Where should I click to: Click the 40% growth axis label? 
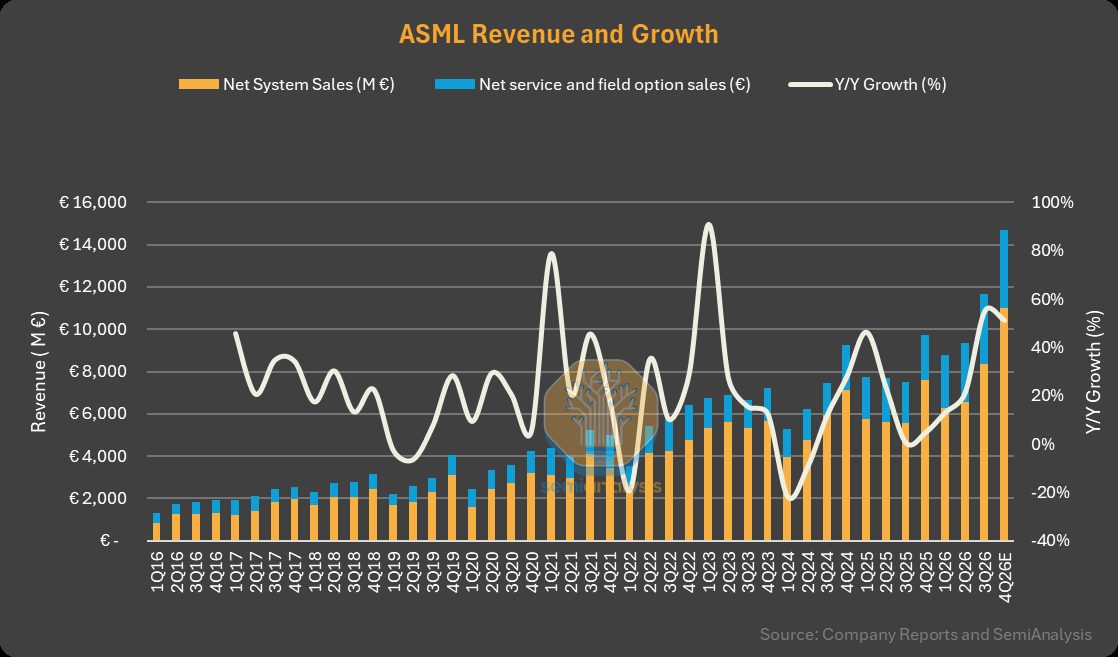(x=1048, y=347)
